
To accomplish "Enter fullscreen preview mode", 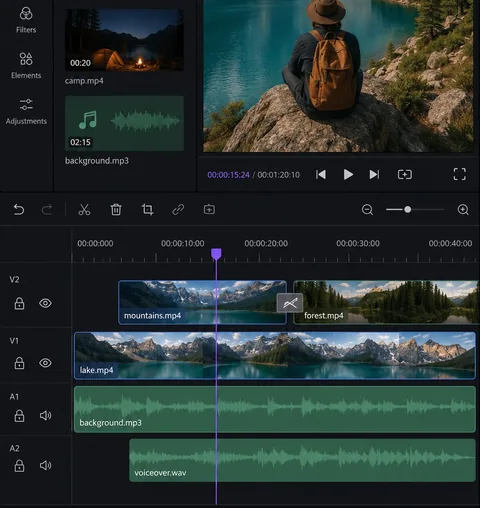I will click(460, 174).
